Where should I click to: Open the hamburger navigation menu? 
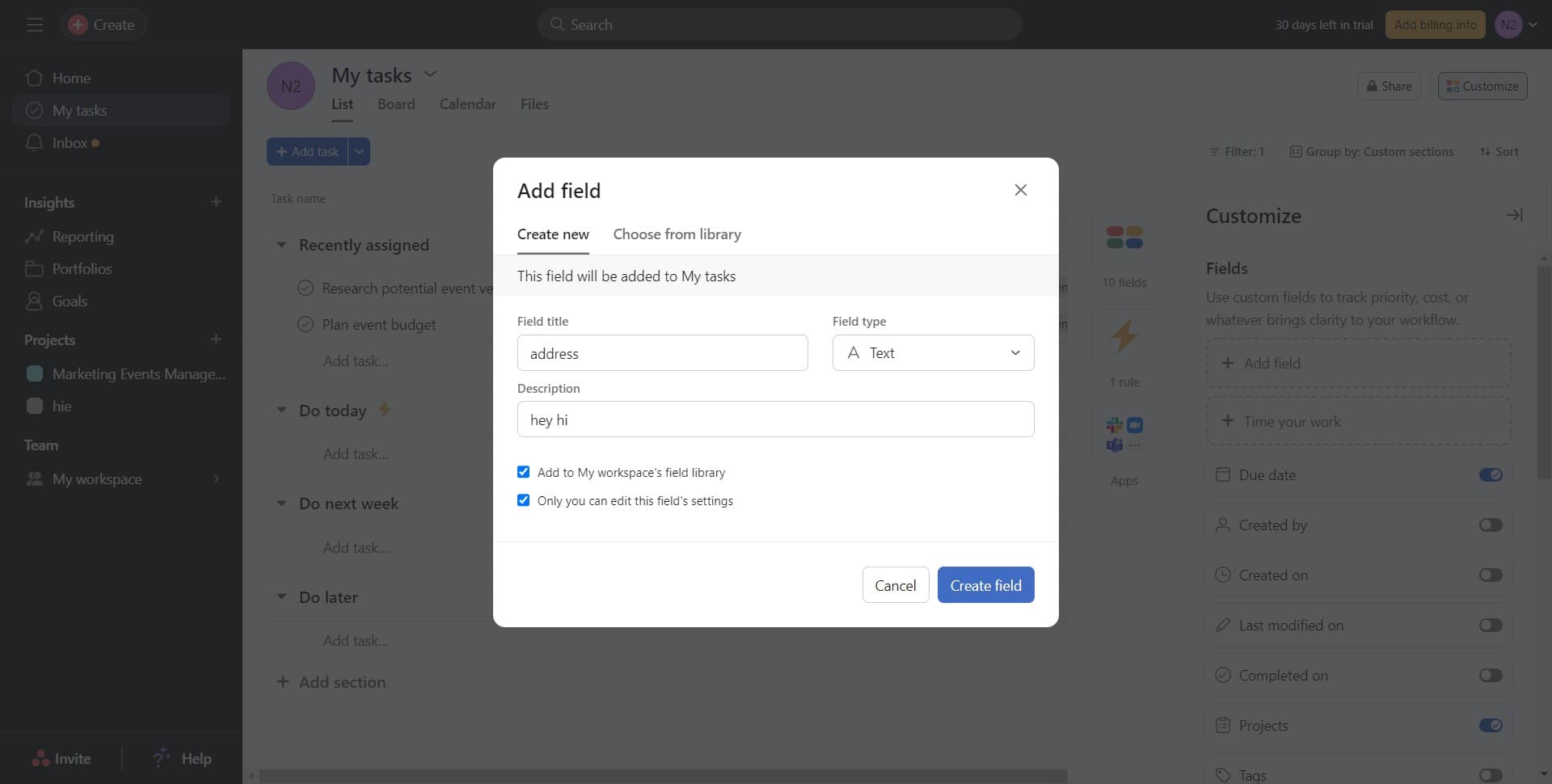(x=34, y=24)
